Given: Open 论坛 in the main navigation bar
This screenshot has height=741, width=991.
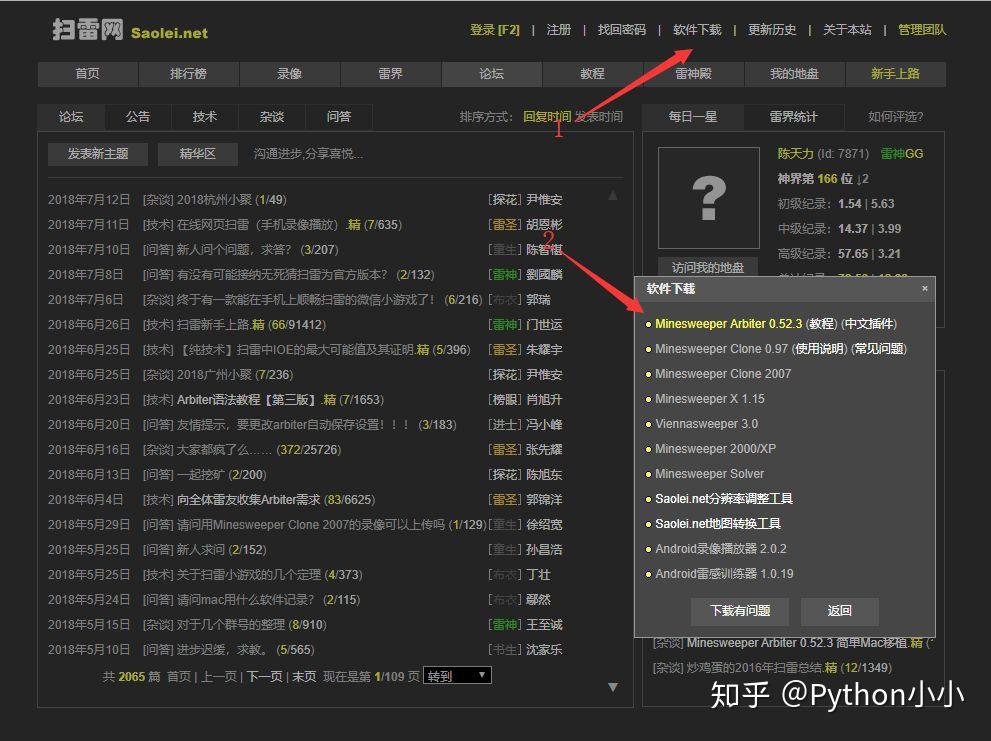Looking at the screenshot, I should pos(492,74).
